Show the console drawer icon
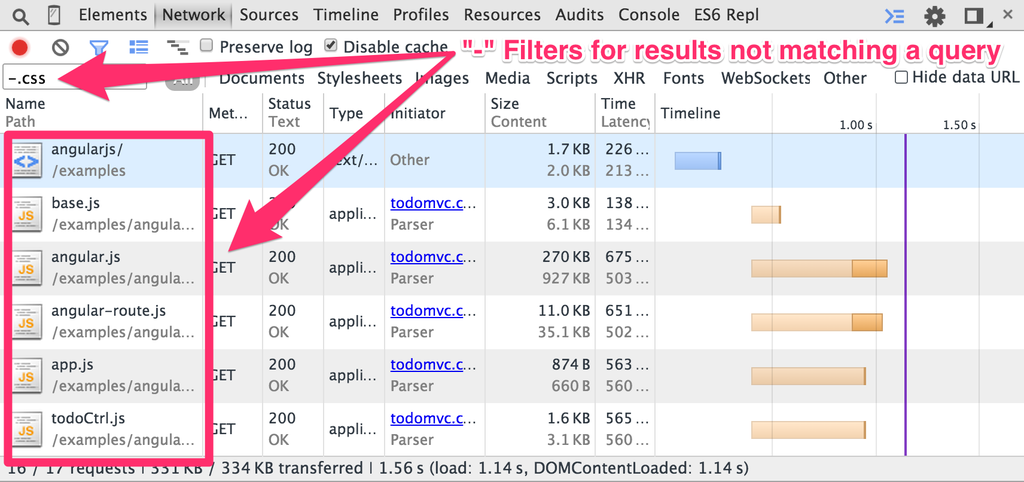The width and height of the screenshot is (1024, 482). [x=895, y=16]
